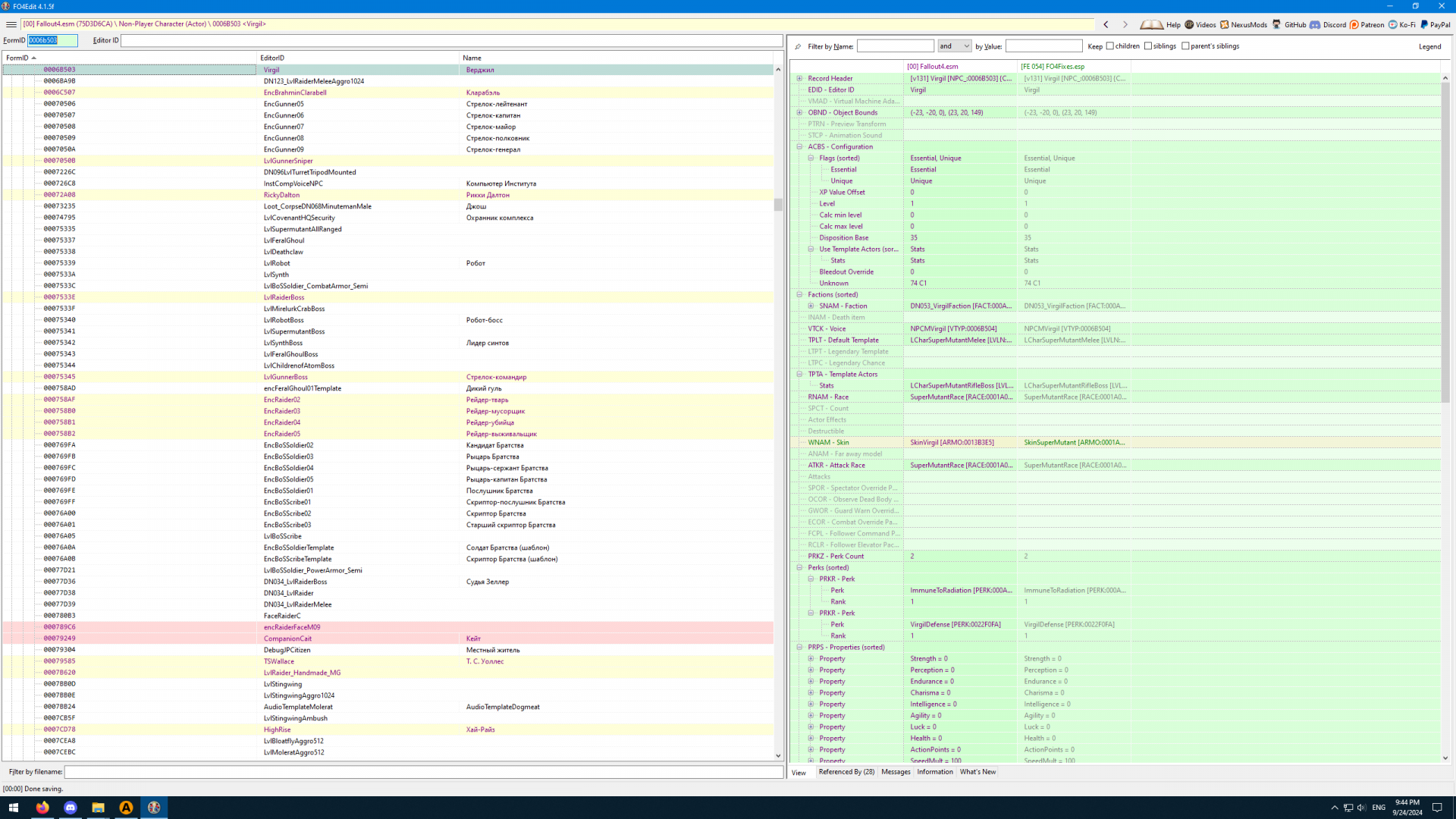Collapse the ACBS - Configuration node
1456x819 pixels.
click(799, 147)
